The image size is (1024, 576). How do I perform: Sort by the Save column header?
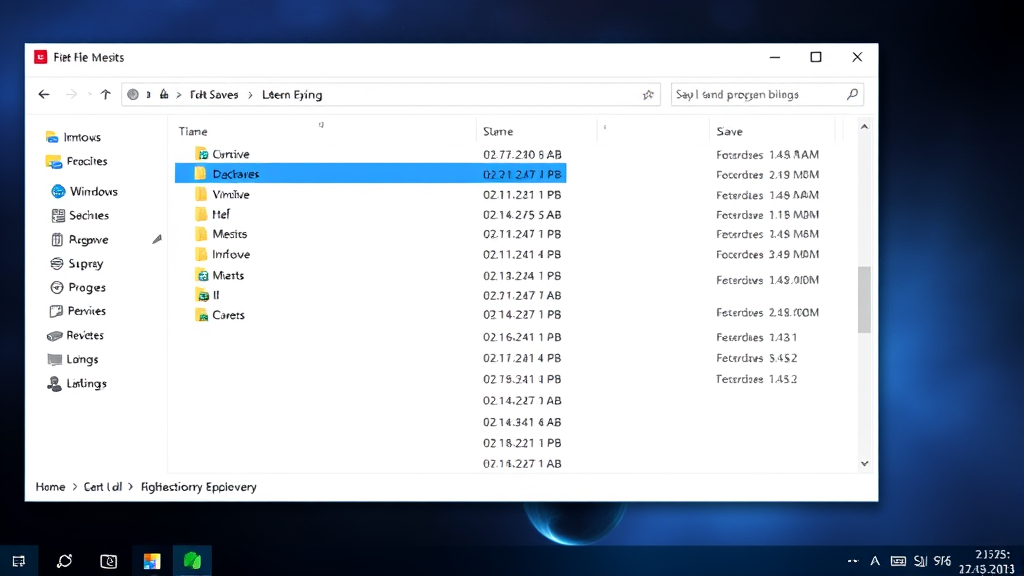click(x=729, y=130)
